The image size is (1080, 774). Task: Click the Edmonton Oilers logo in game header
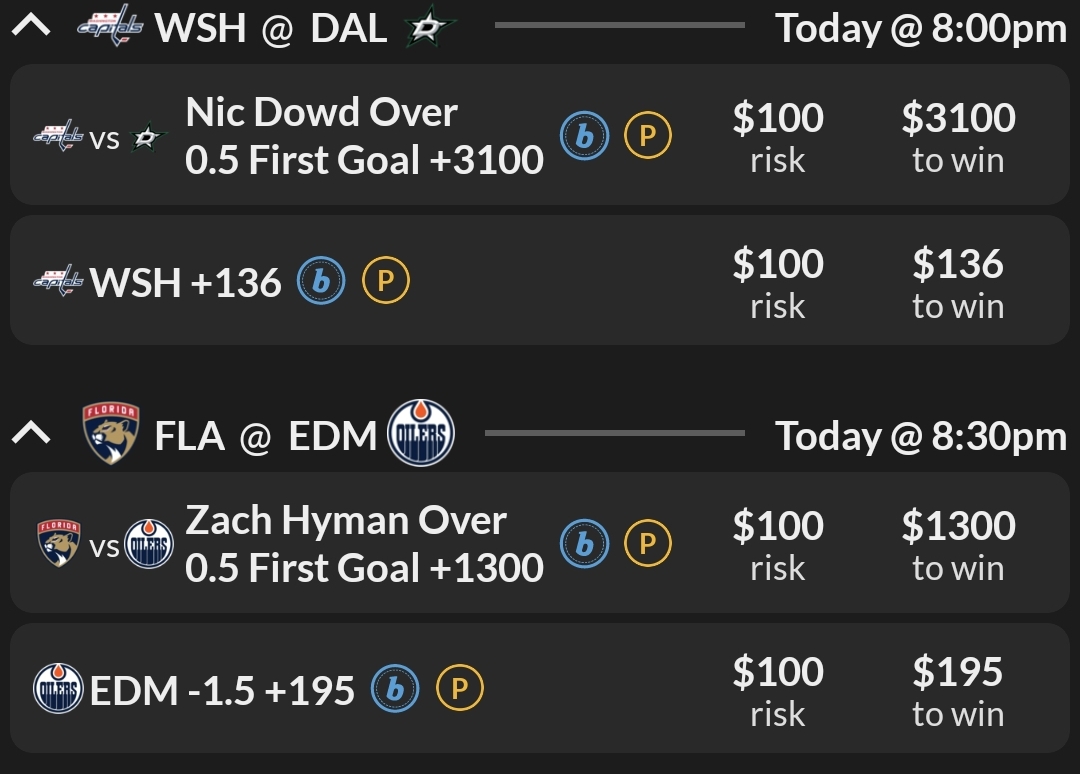[x=420, y=433]
